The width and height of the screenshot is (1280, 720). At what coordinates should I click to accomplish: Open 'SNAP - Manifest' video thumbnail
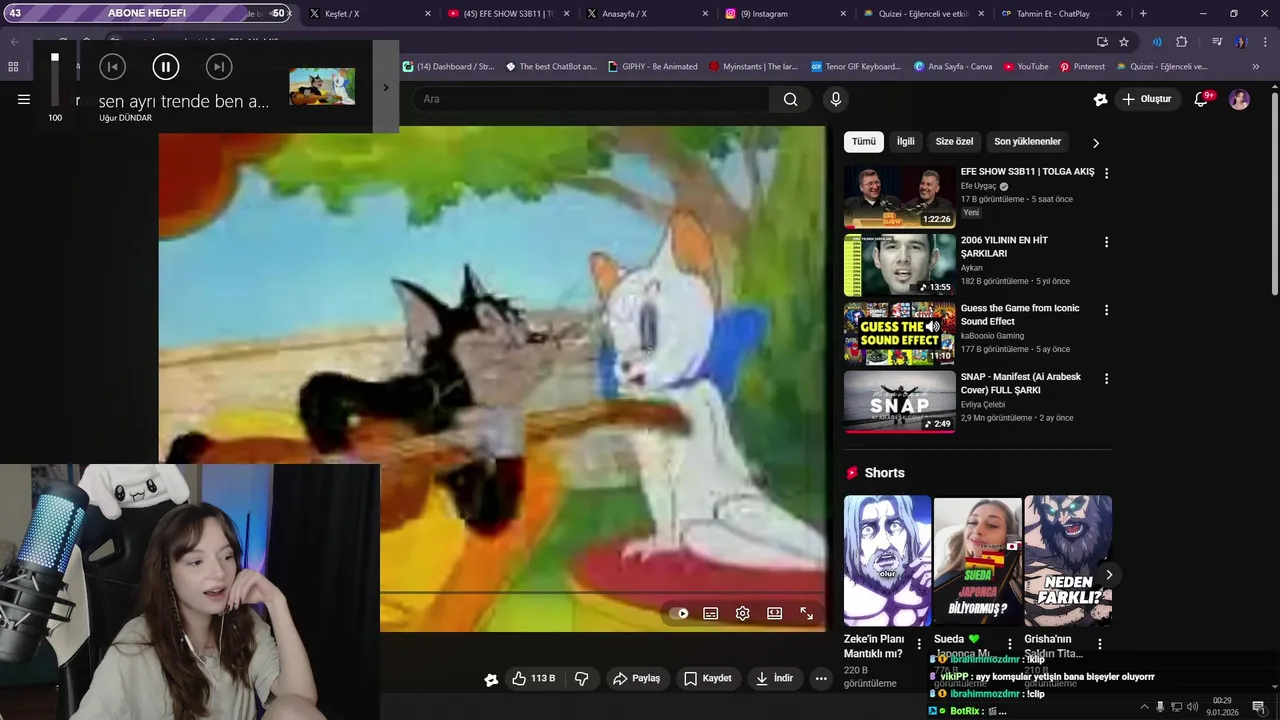click(x=899, y=402)
